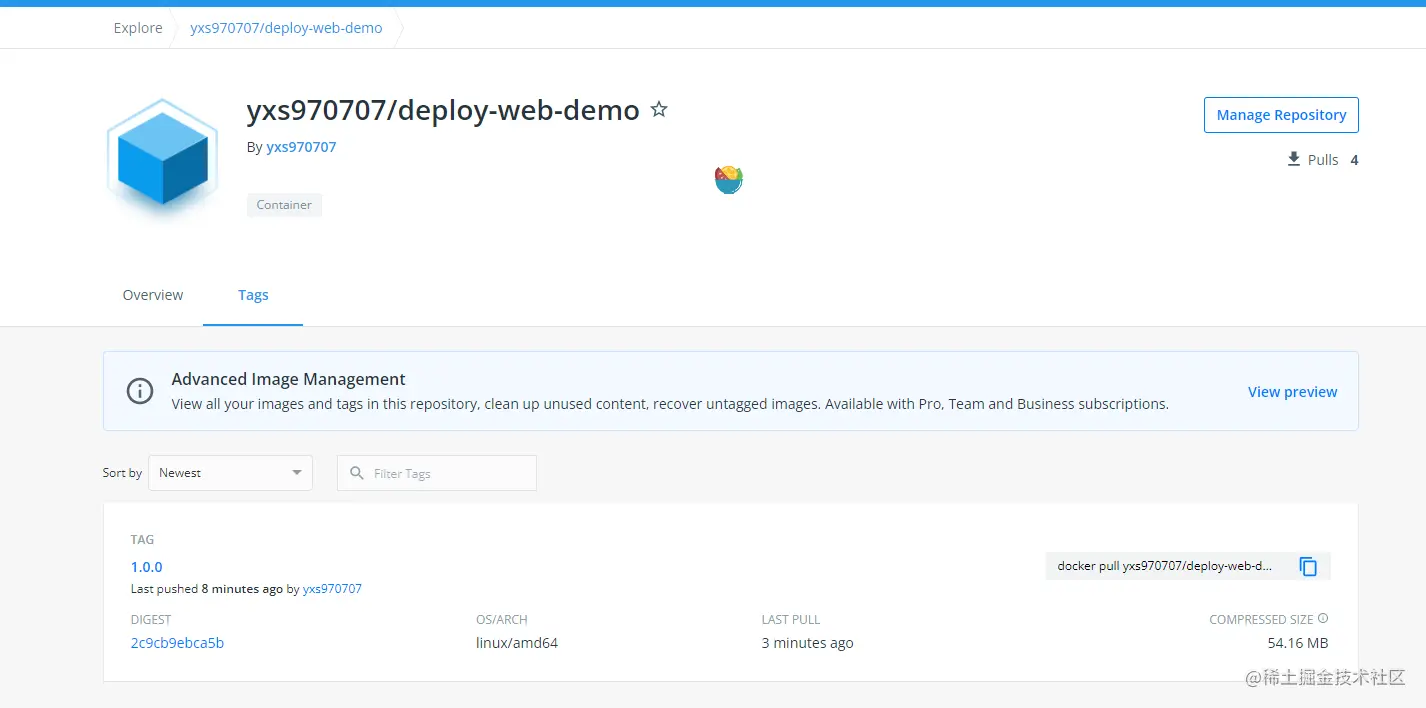Click the Compressed Size info icon
1426x708 pixels.
tap(1323, 619)
